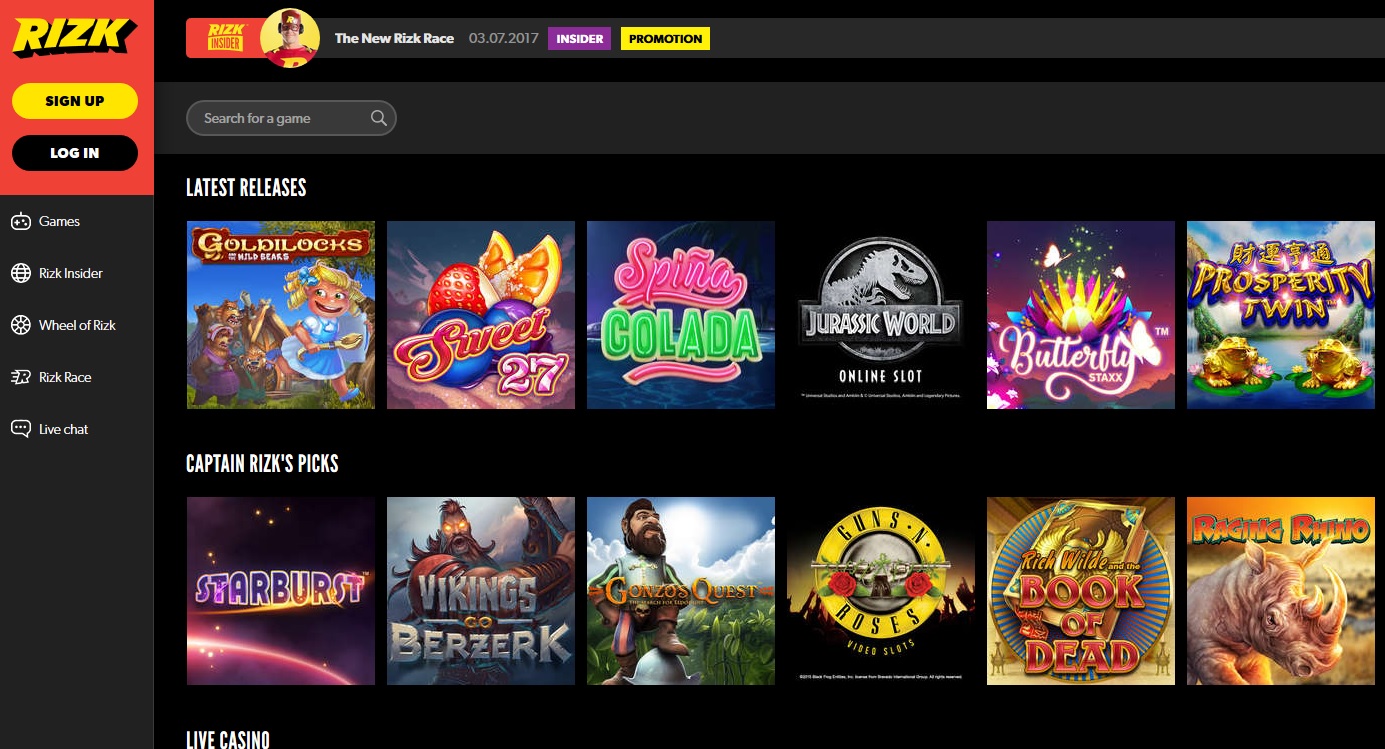Open the Games menu item
Image resolution: width=1385 pixels, height=749 pixels.
[59, 222]
